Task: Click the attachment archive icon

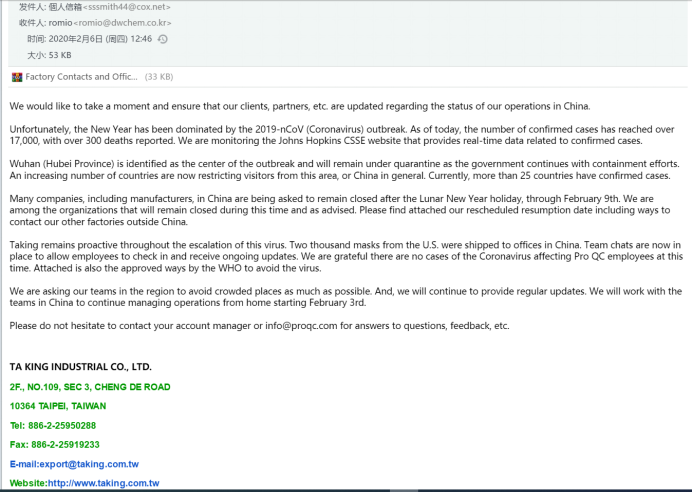Action: point(17,77)
